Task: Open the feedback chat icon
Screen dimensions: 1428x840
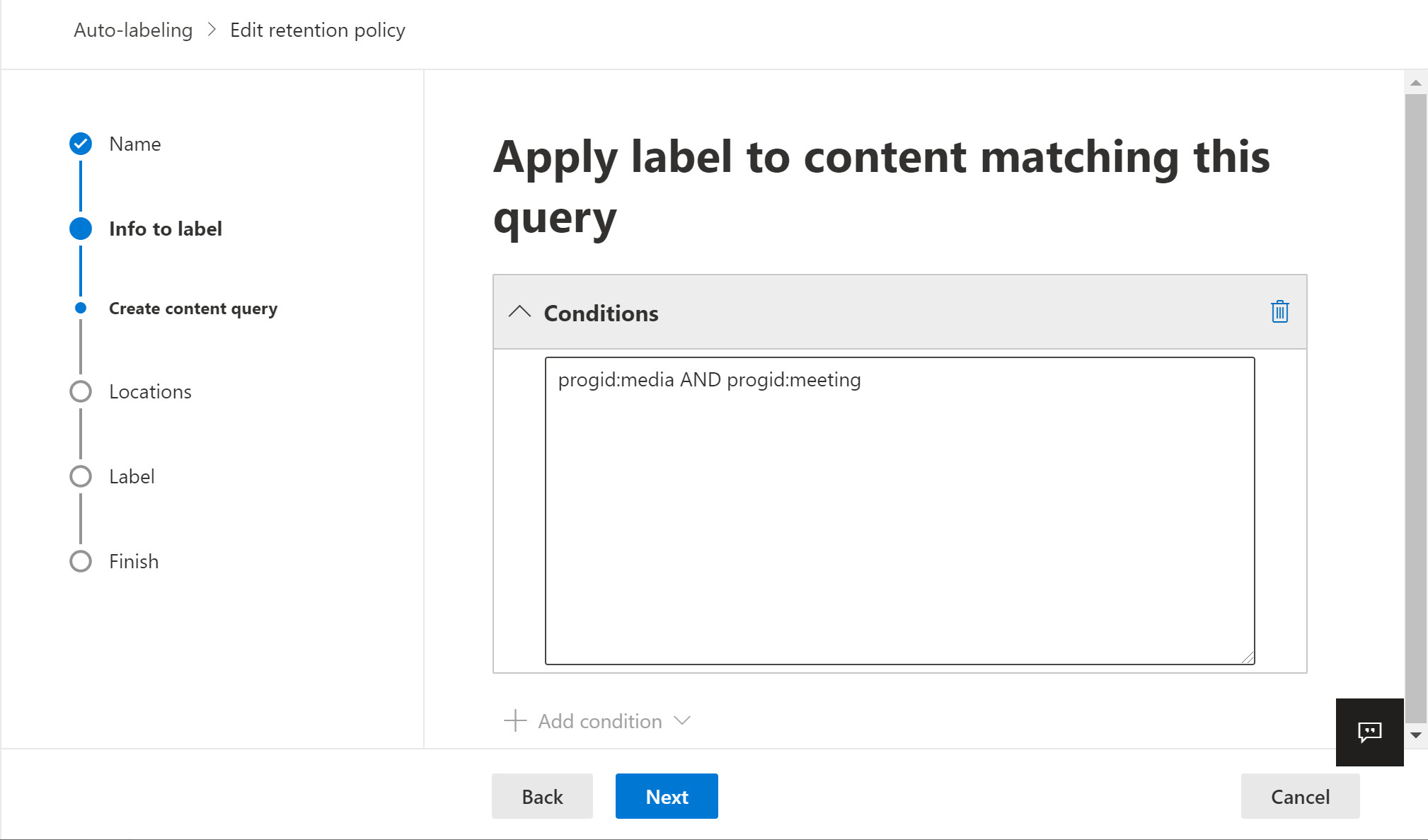Action: click(1369, 732)
